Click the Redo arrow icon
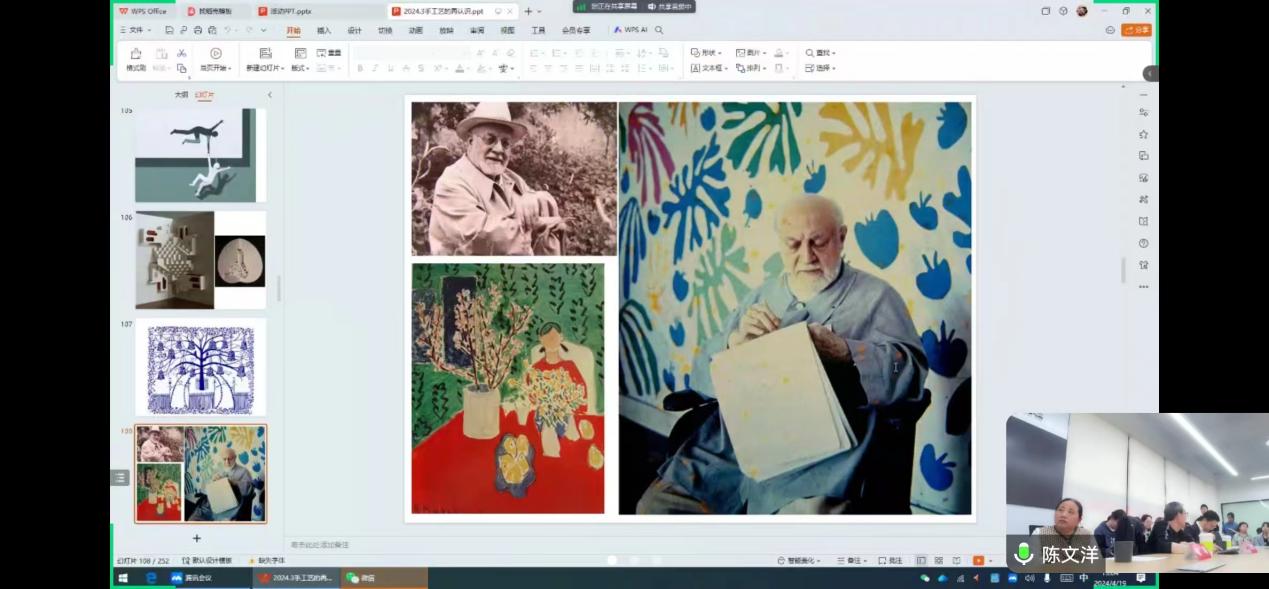This screenshot has height=589, width=1269. (249, 30)
